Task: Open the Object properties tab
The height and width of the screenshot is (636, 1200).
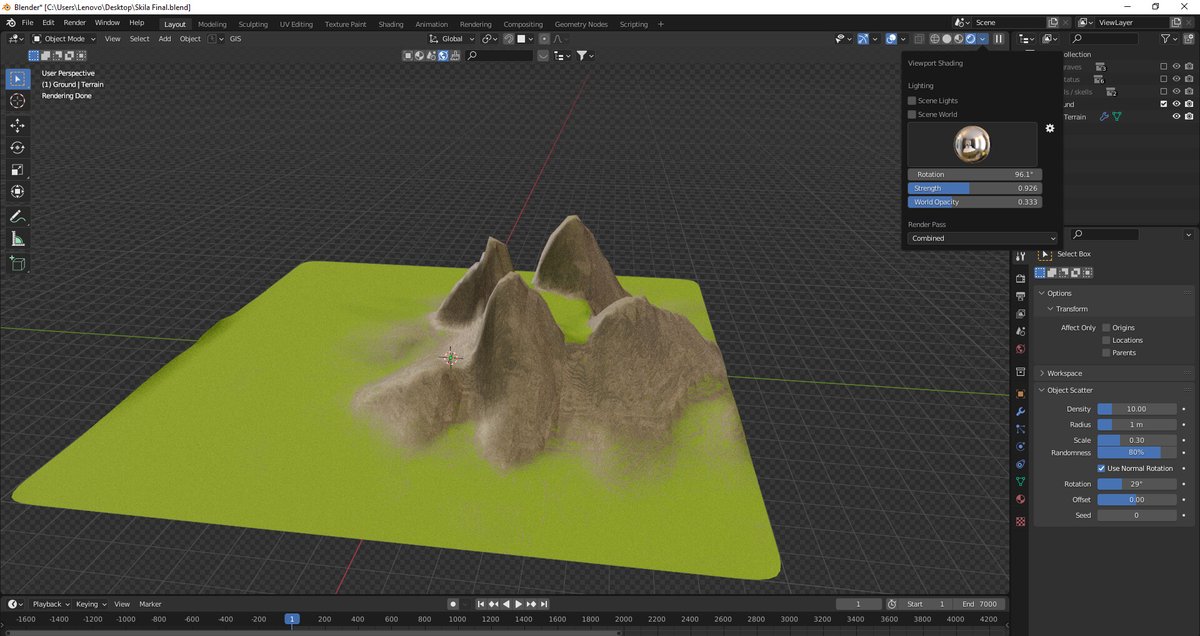Action: 1020,393
